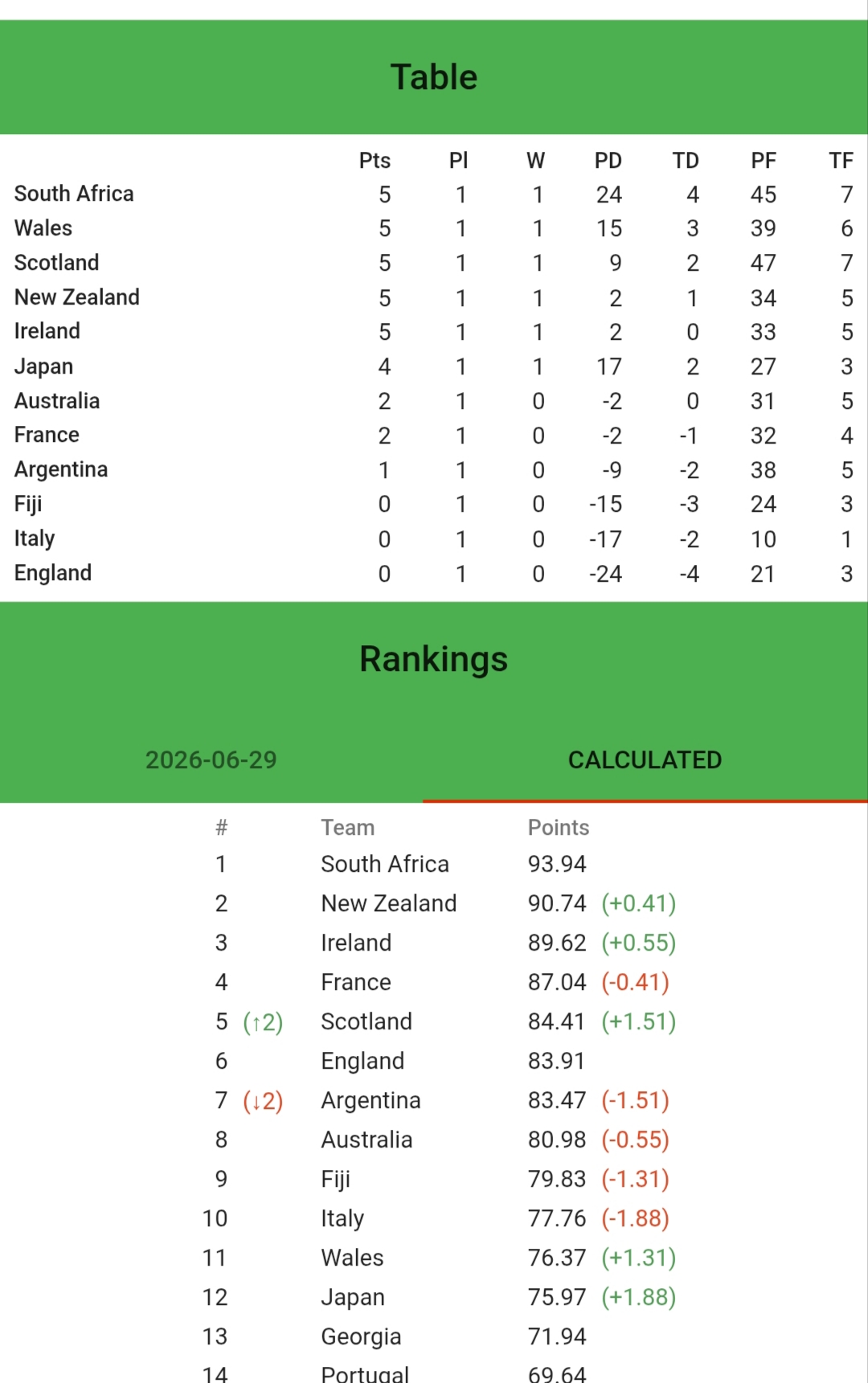Click the PD column header

[x=608, y=161]
